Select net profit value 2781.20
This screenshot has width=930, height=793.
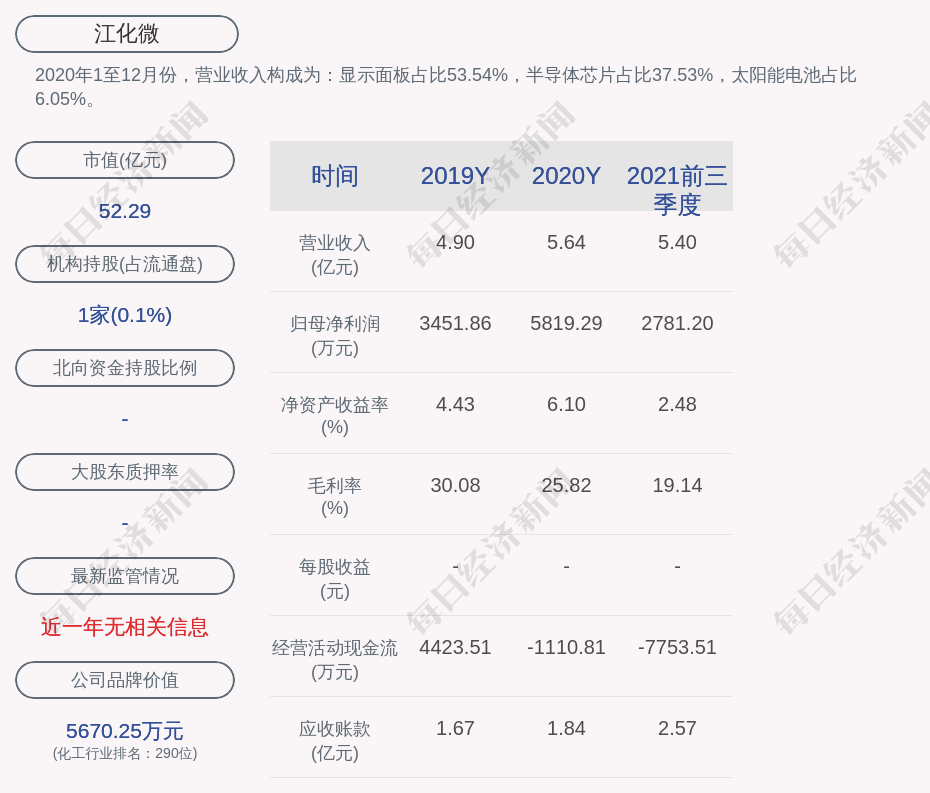tap(677, 323)
